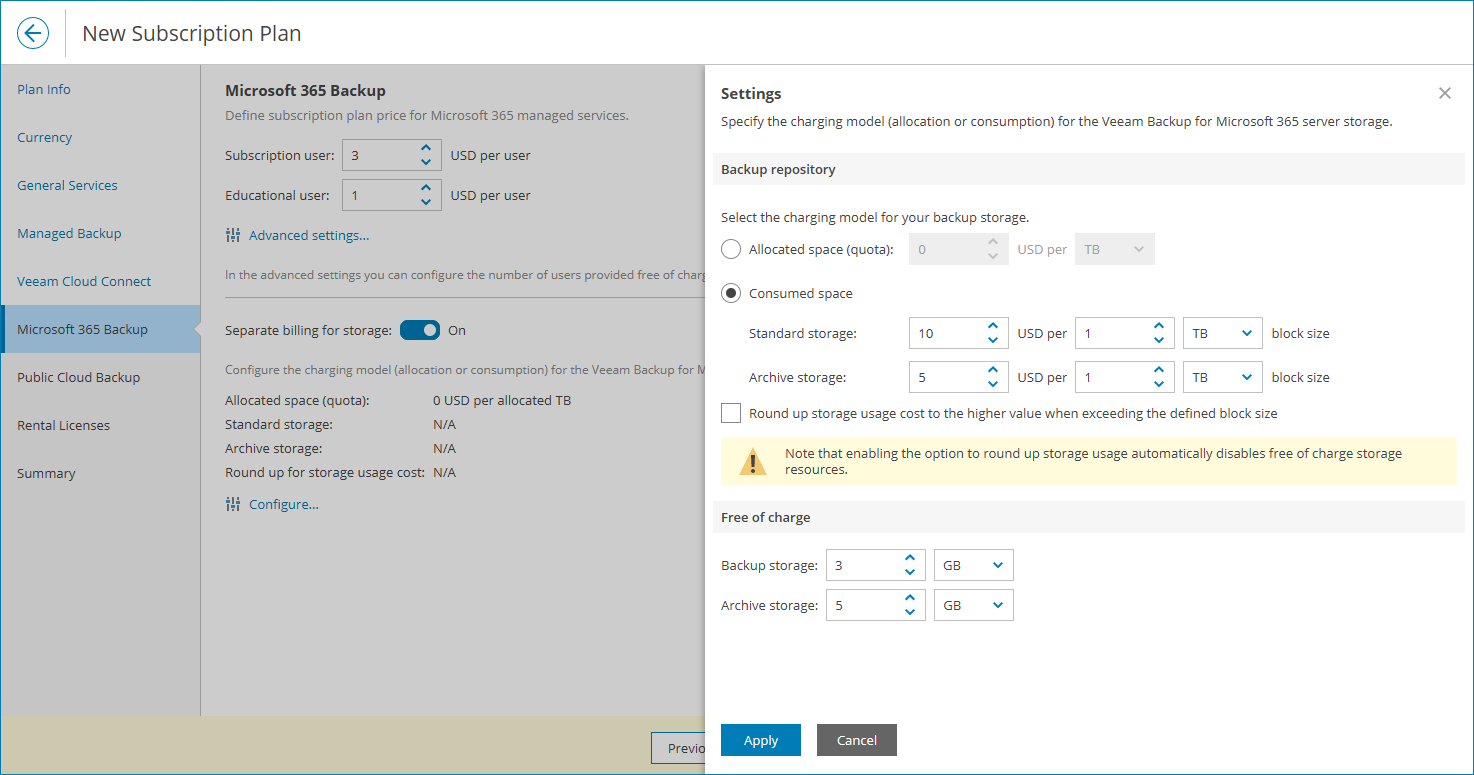Increase the Subscription user price with the stepper

[428, 148]
